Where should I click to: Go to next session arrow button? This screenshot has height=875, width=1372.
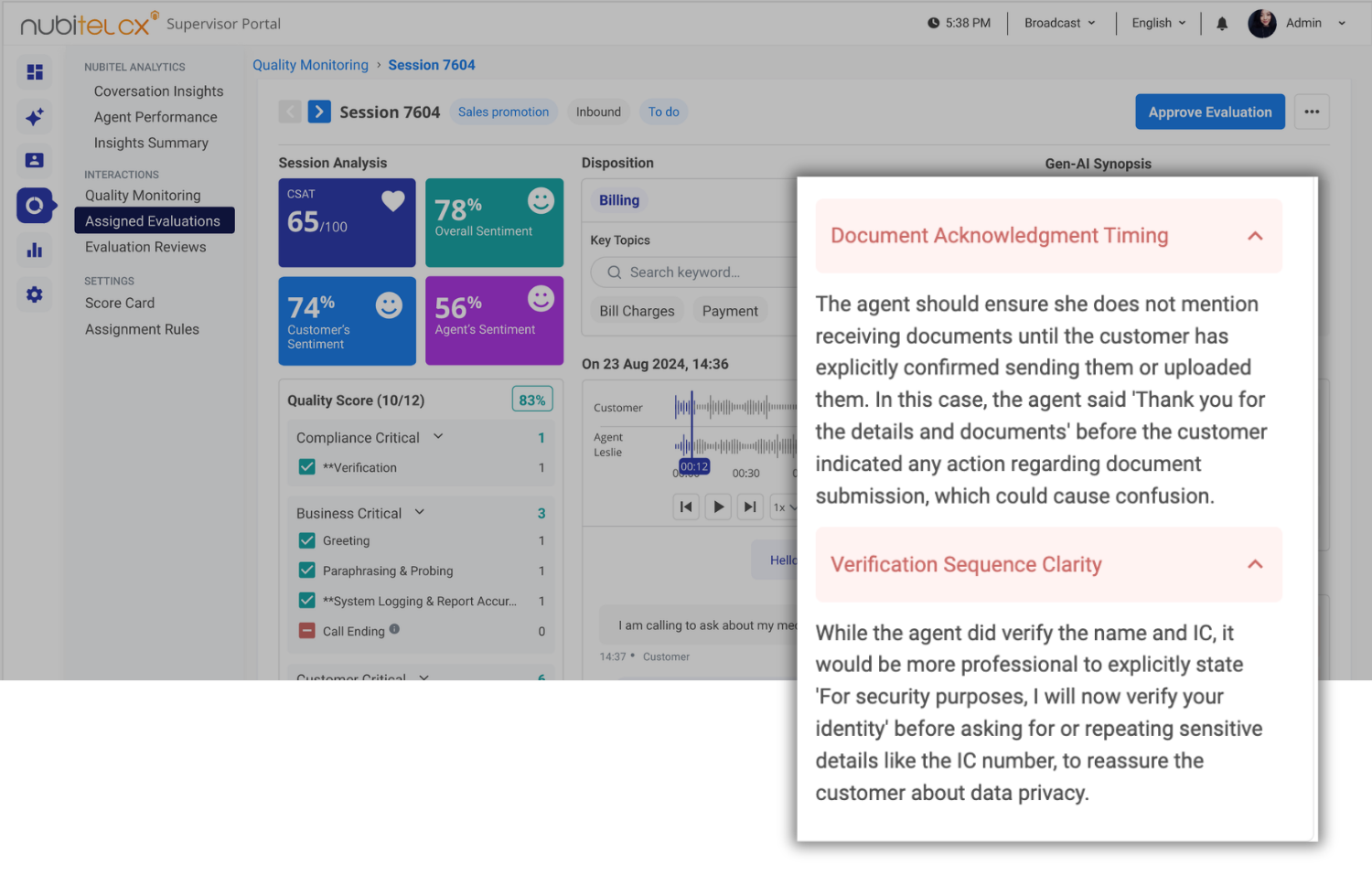(x=319, y=112)
